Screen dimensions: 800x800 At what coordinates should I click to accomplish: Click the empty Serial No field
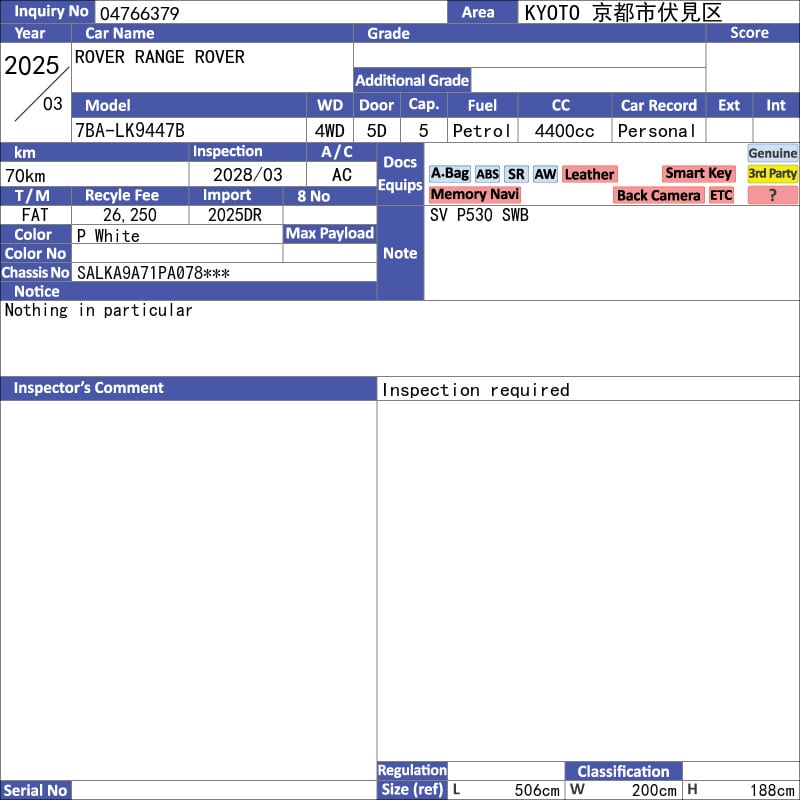pos(224,790)
